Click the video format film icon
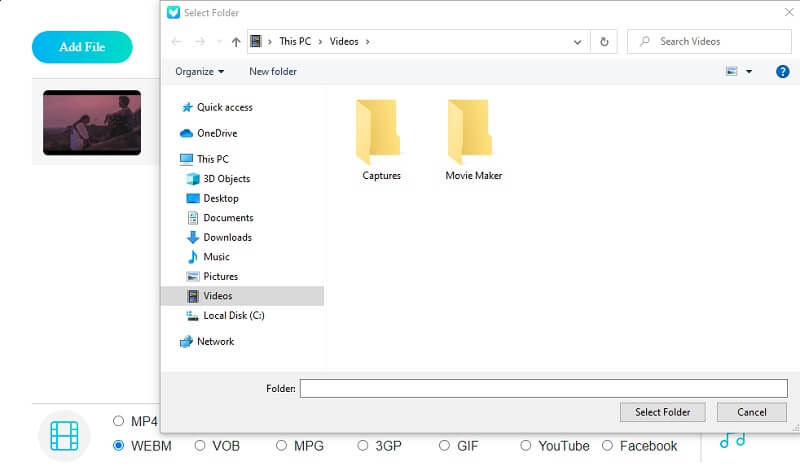The image size is (800, 466). coord(64,436)
